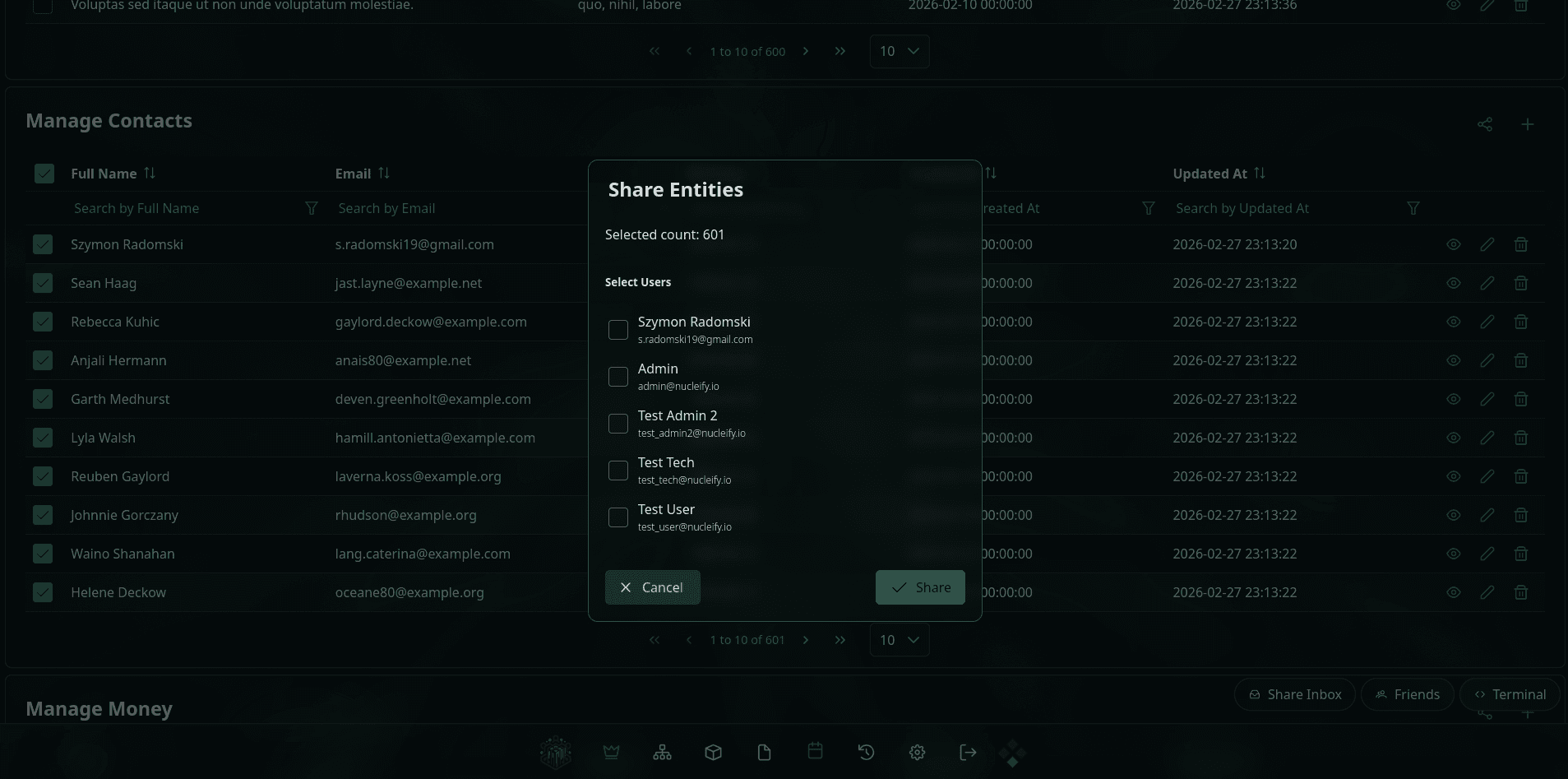Open the settings gear in the bottom dock
1568x779 pixels.
pyautogui.click(x=917, y=752)
